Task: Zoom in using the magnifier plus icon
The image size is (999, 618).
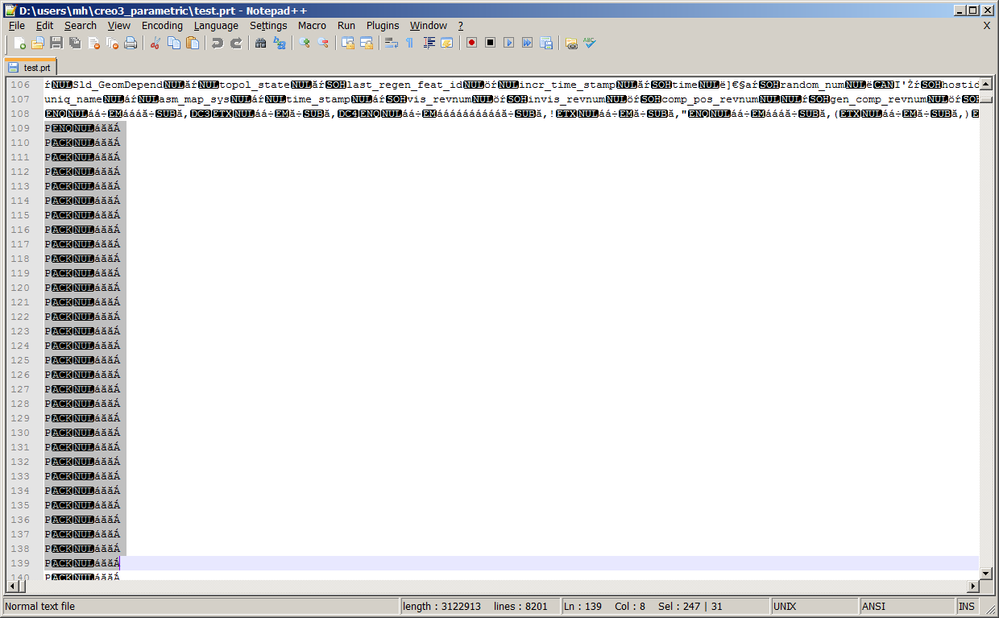Action: [304, 43]
